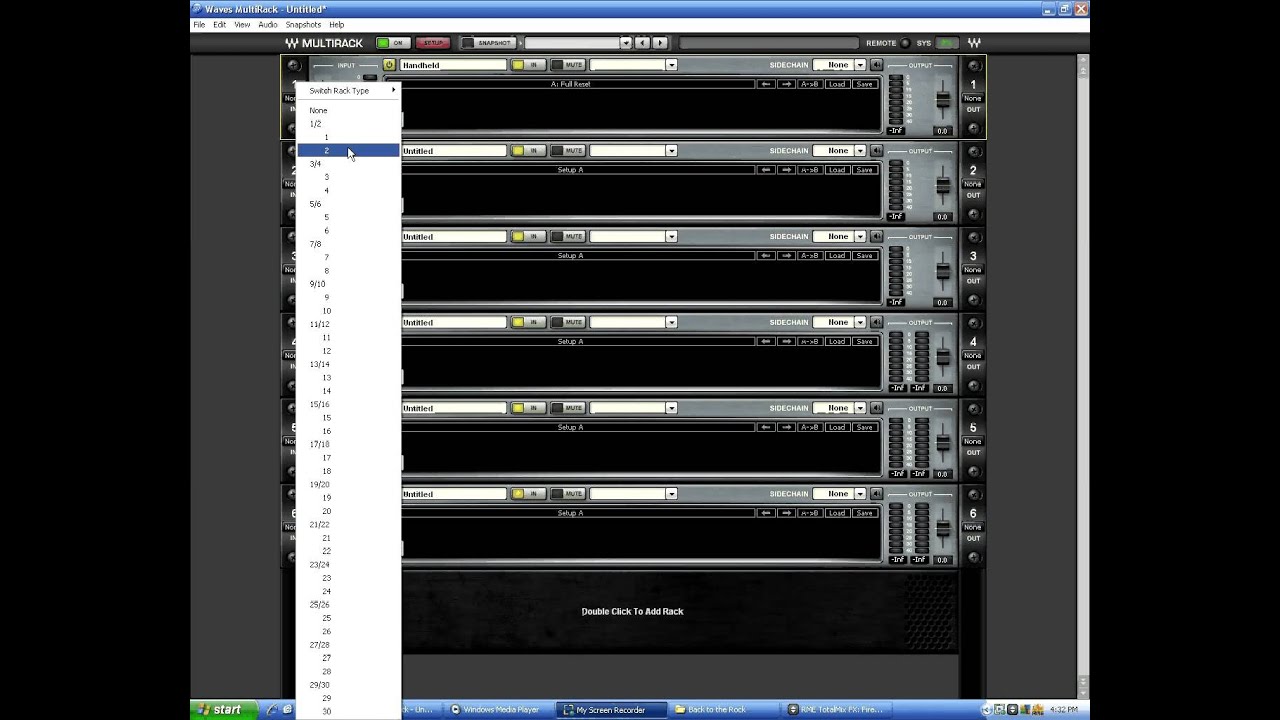Open the Snapshots menu
Screen dimensions: 1280x720
click(303, 24)
